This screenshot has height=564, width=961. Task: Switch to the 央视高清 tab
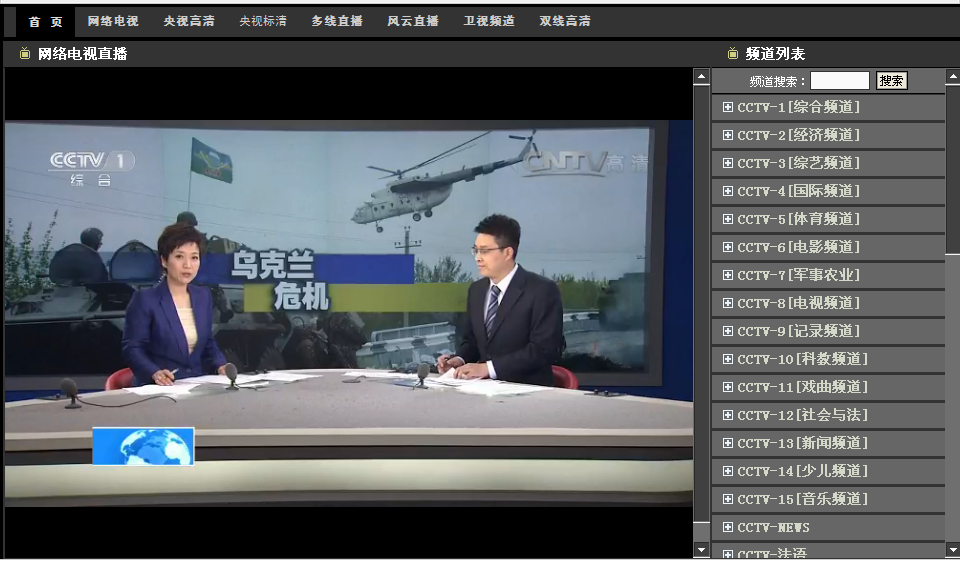coord(189,21)
